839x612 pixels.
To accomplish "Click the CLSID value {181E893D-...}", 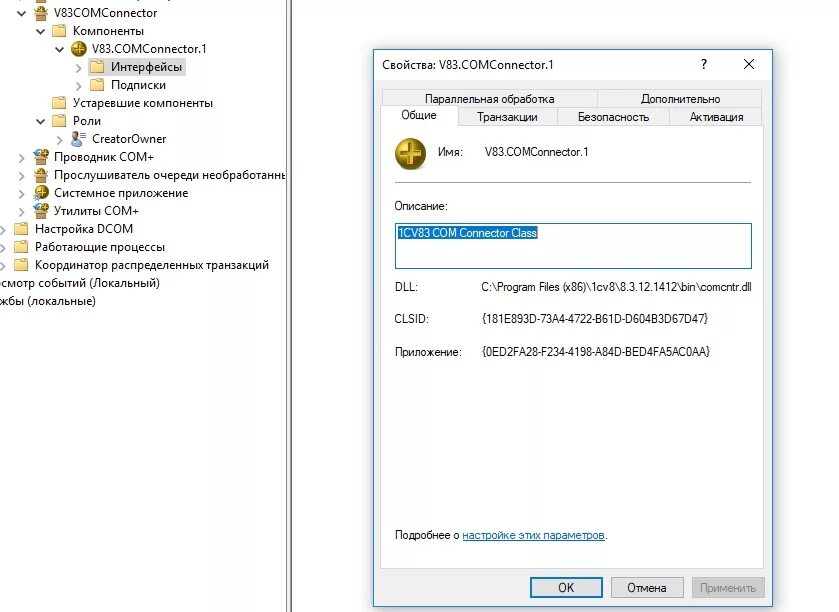I will tap(594, 319).
